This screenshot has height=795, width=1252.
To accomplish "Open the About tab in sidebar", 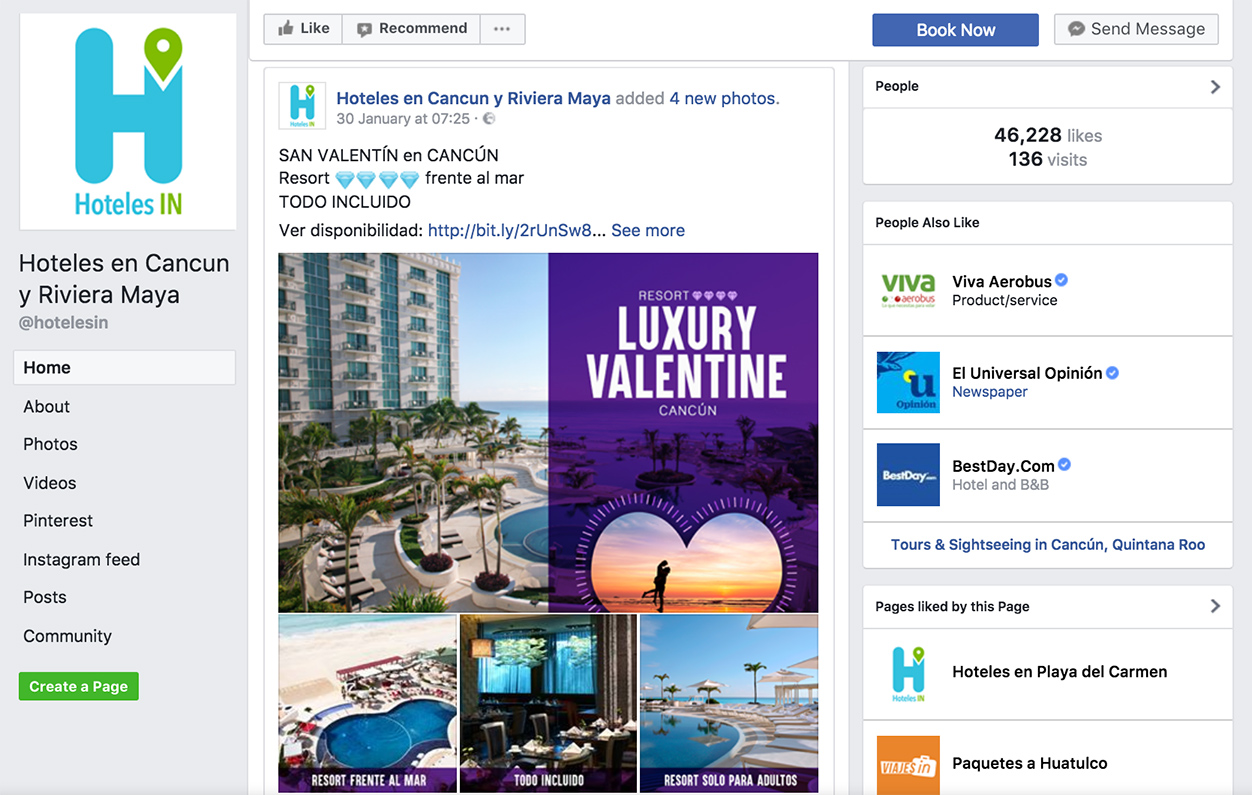I will pyautogui.click(x=47, y=406).
